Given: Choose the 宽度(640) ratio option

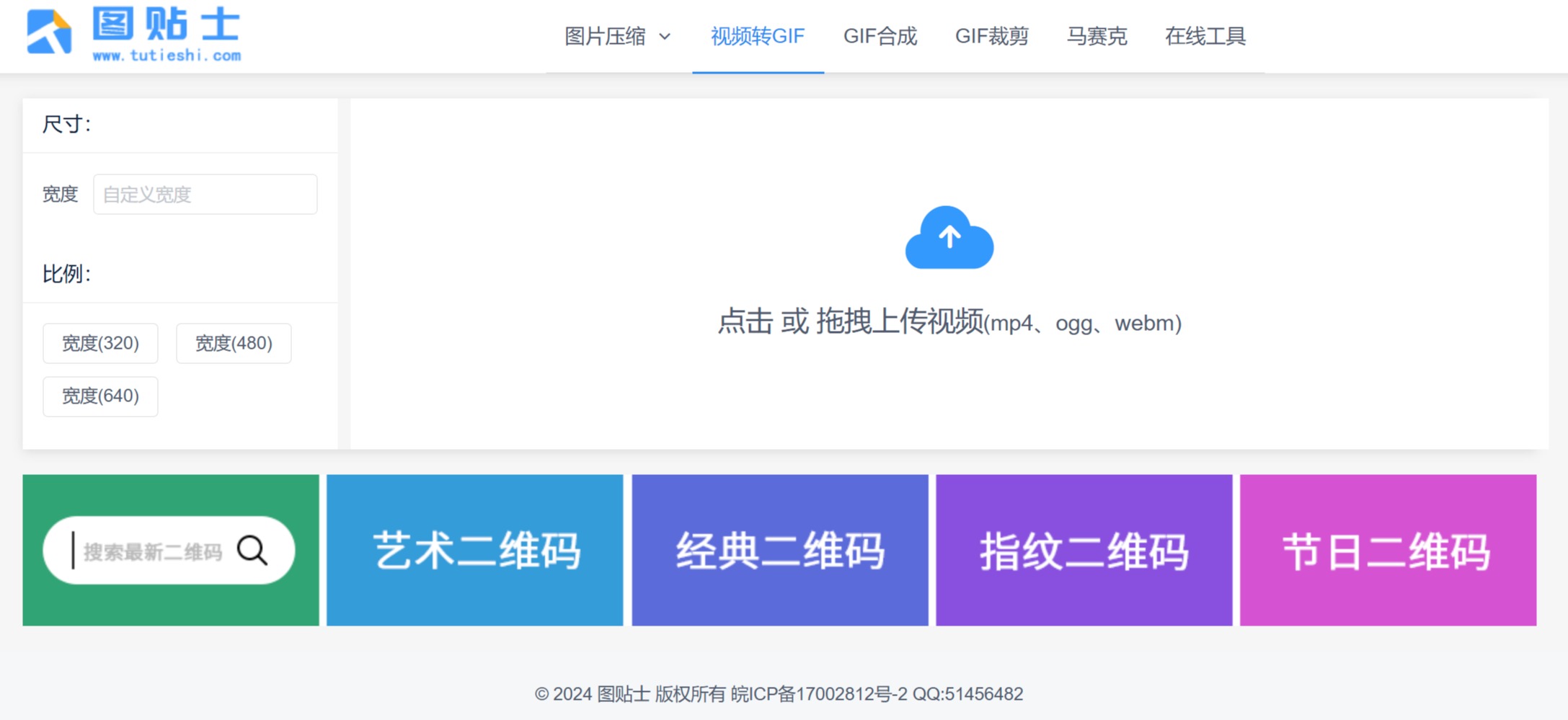Looking at the screenshot, I should click(x=100, y=396).
